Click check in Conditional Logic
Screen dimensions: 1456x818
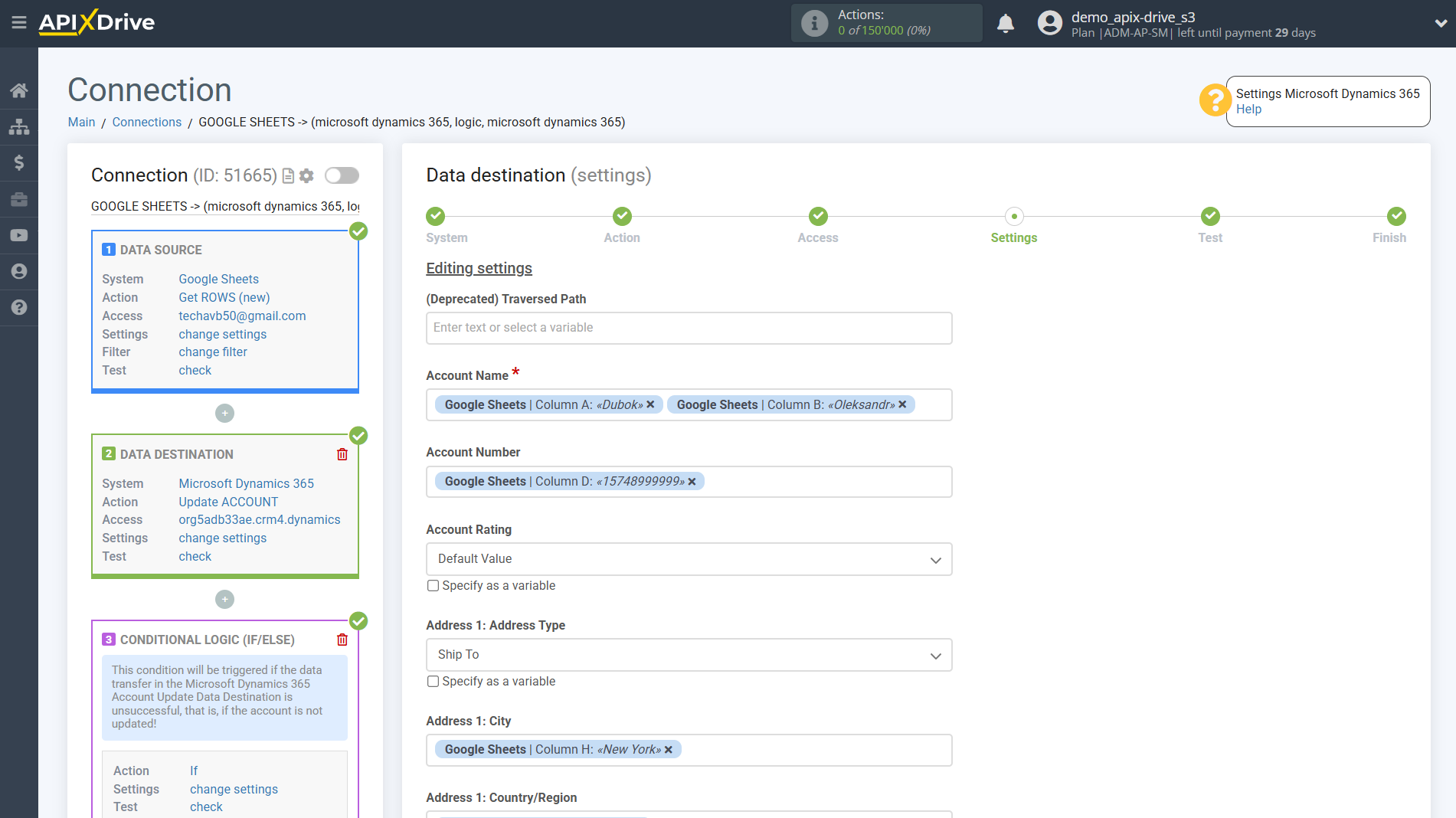[206, 807]
